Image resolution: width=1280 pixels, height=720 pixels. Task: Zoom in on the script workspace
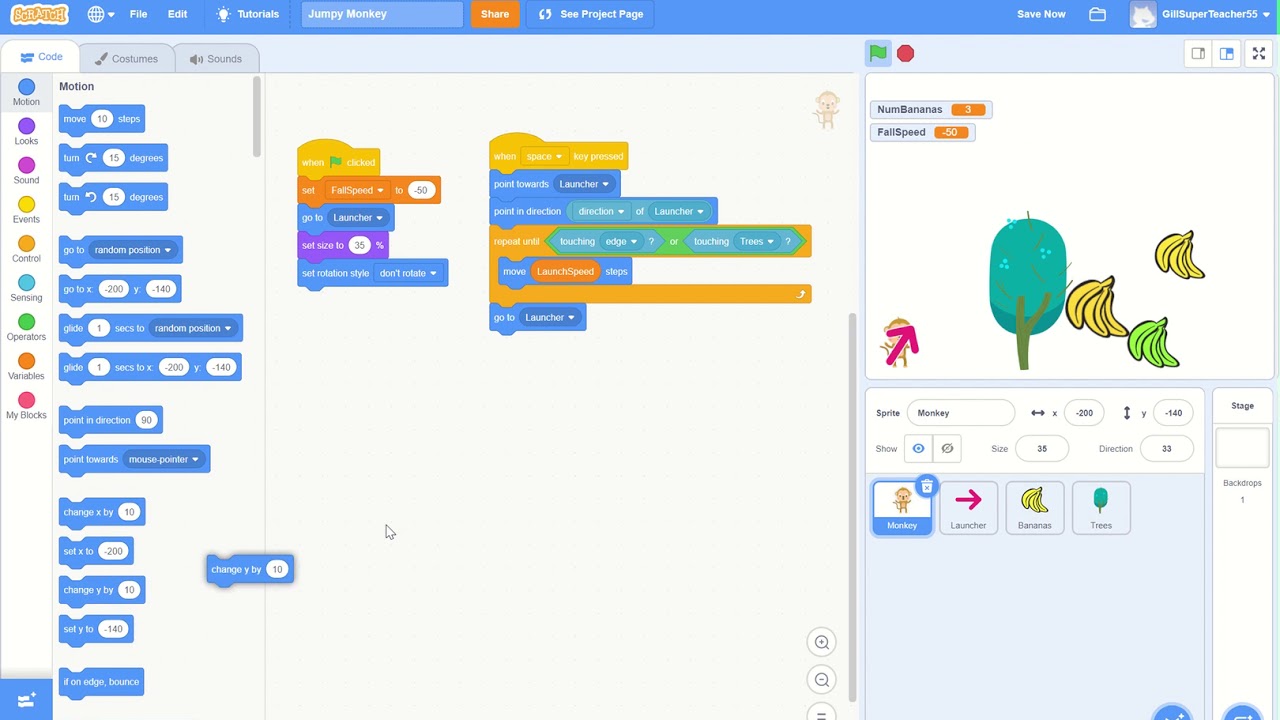click(822, 642)
